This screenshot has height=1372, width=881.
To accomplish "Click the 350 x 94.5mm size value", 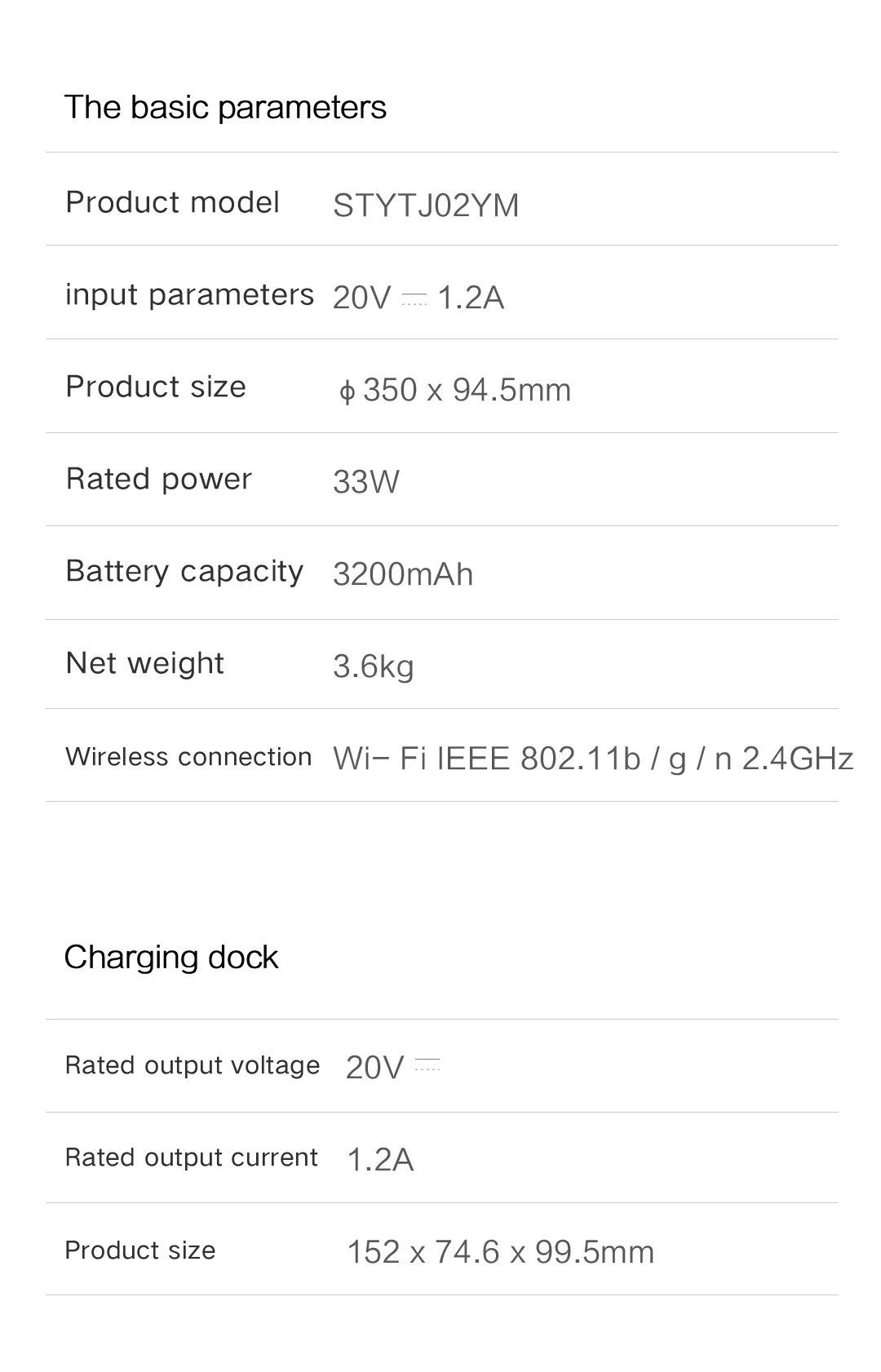I will 467,390.
